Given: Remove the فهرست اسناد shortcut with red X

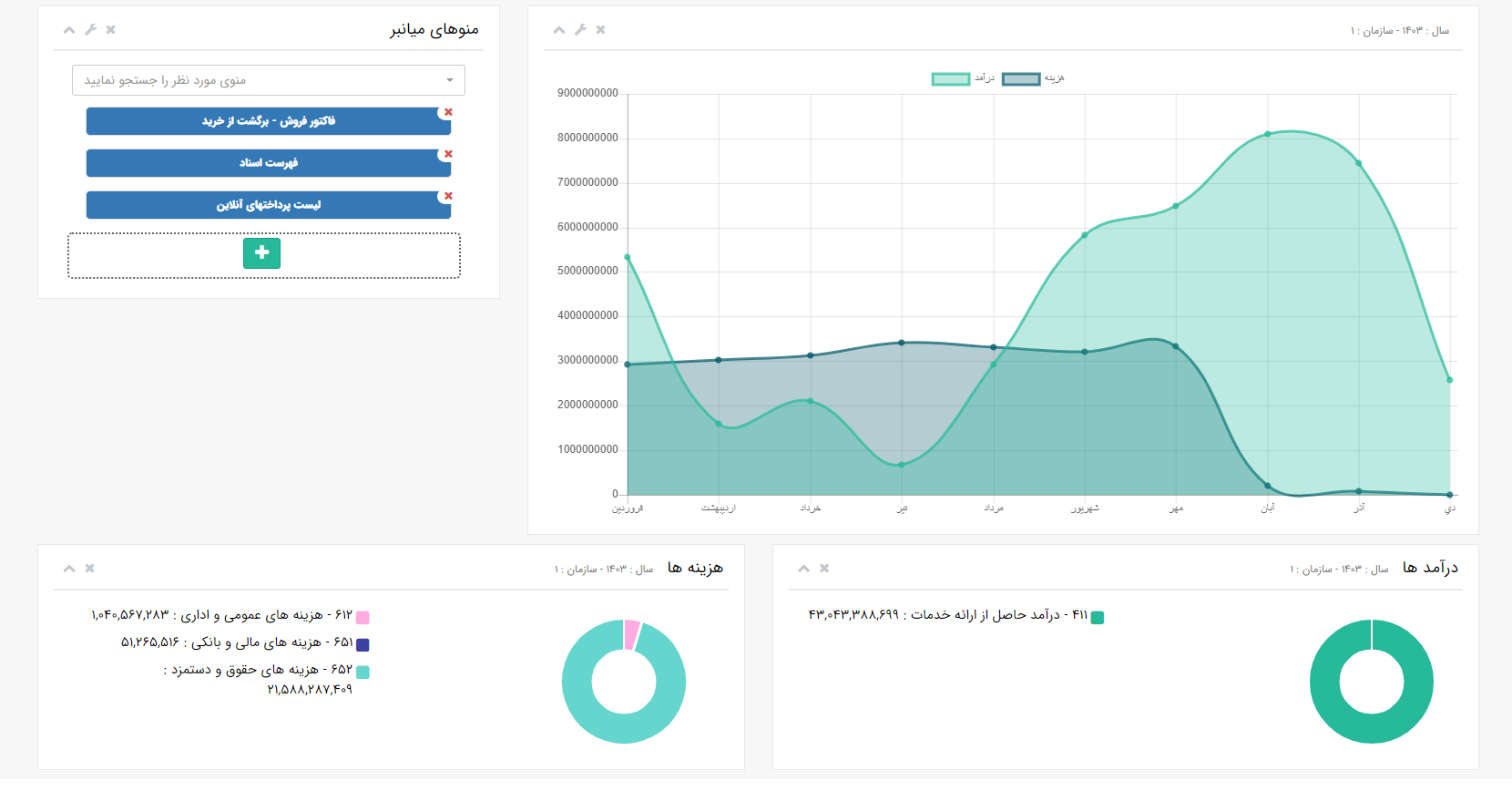Looking at the screenshot, I should (x=447, y=154).
